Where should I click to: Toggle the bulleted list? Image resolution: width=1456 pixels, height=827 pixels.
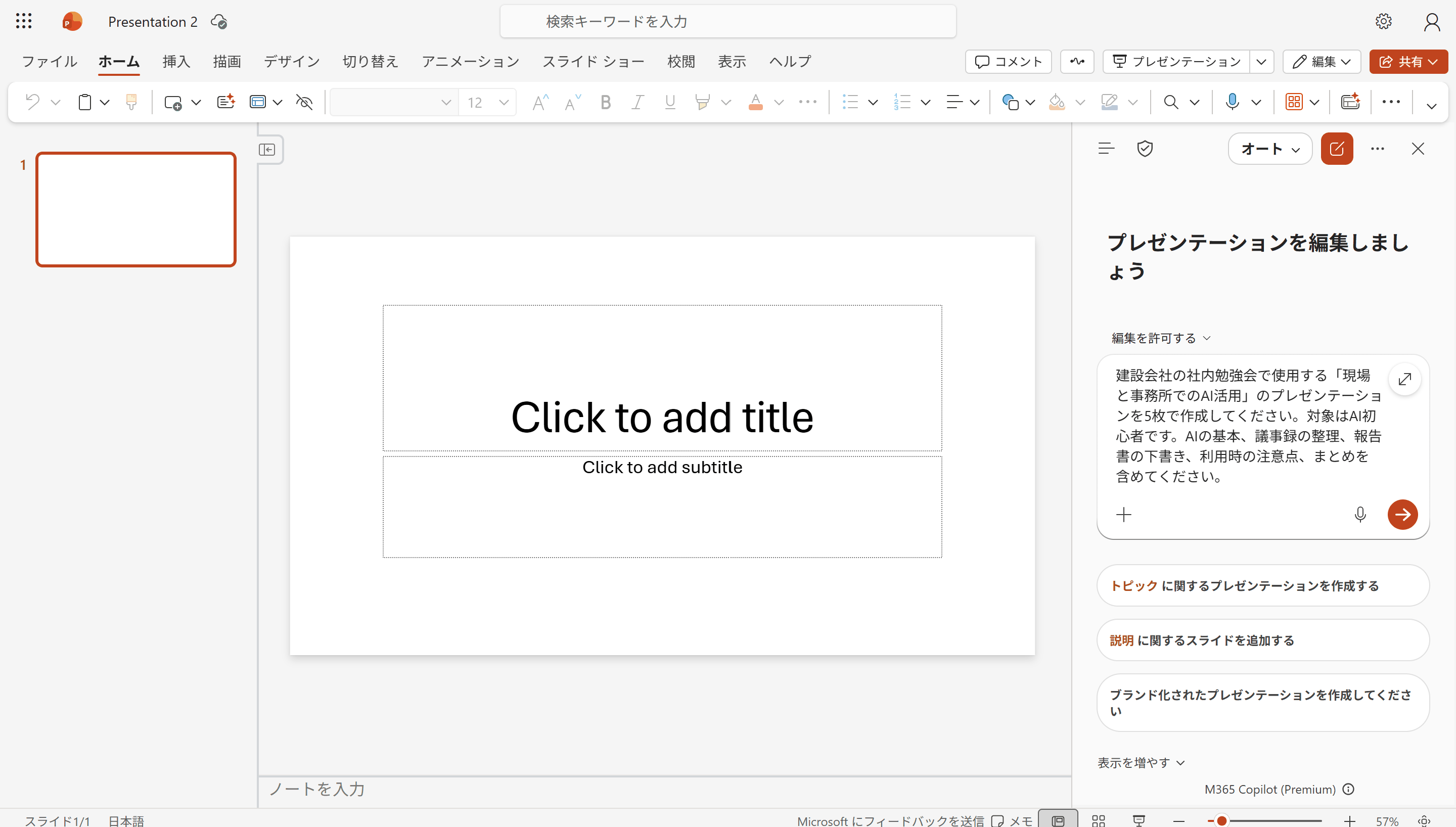pyautogui.click(x=850, y=102)
